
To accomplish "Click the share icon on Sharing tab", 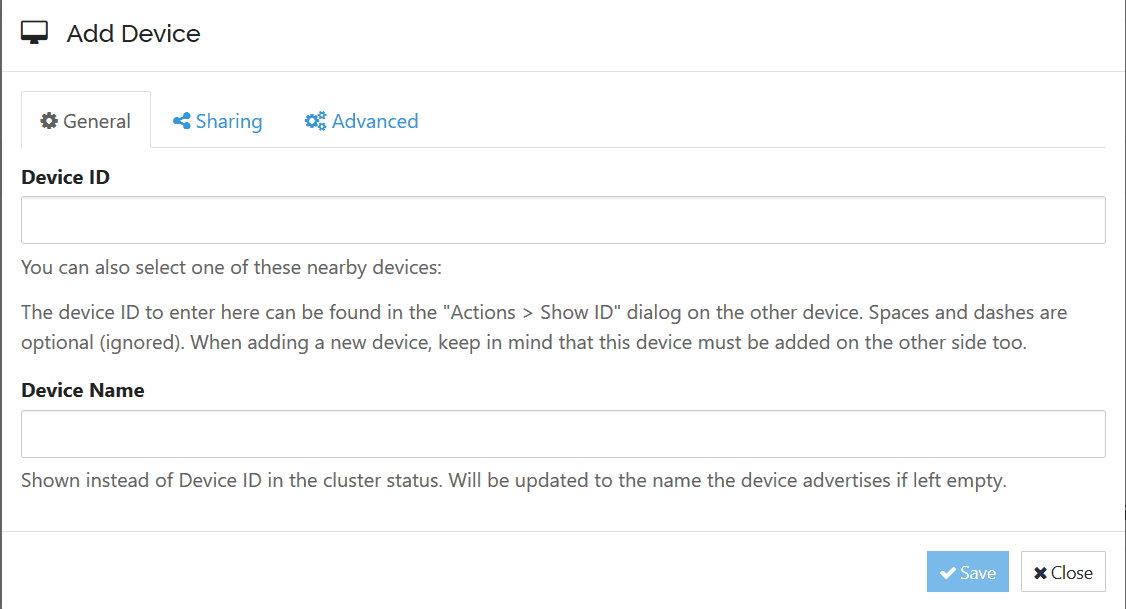I will (x=182, y=121).
